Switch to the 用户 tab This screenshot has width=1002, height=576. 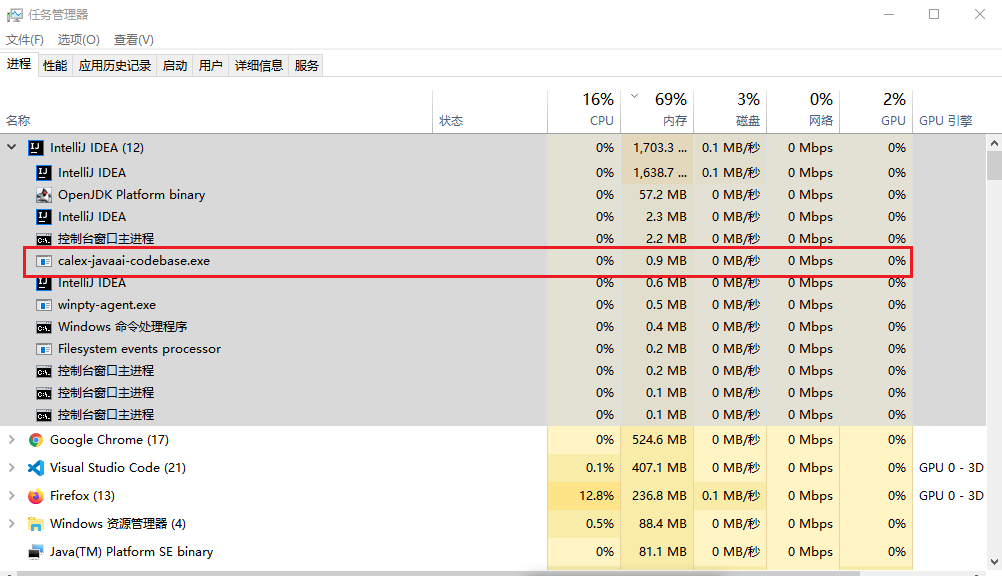(x=210, y=65)
